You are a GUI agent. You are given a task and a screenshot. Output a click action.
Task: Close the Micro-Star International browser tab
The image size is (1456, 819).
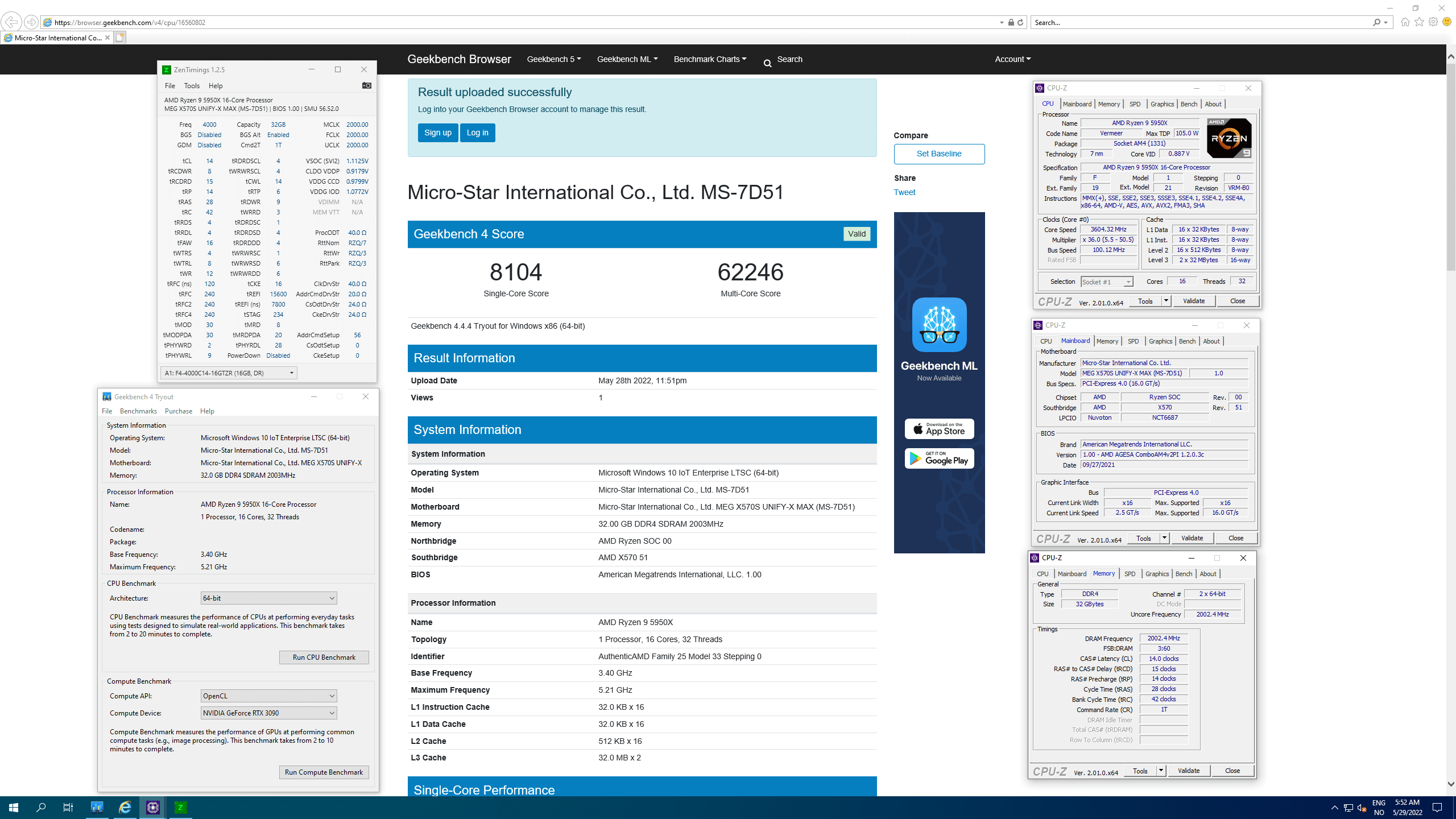[107, 38]
